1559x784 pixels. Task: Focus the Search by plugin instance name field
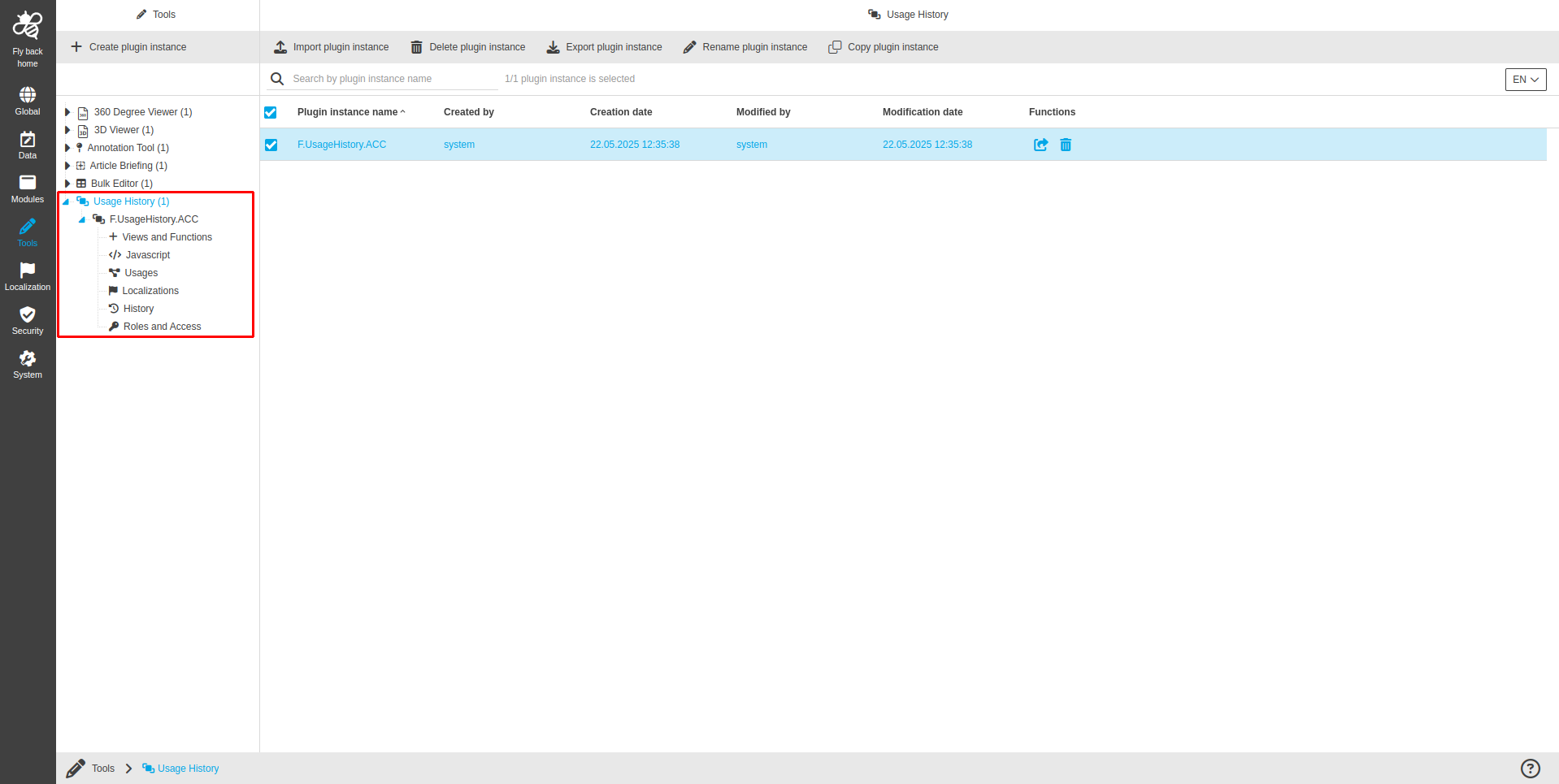(x=394, y=79)
